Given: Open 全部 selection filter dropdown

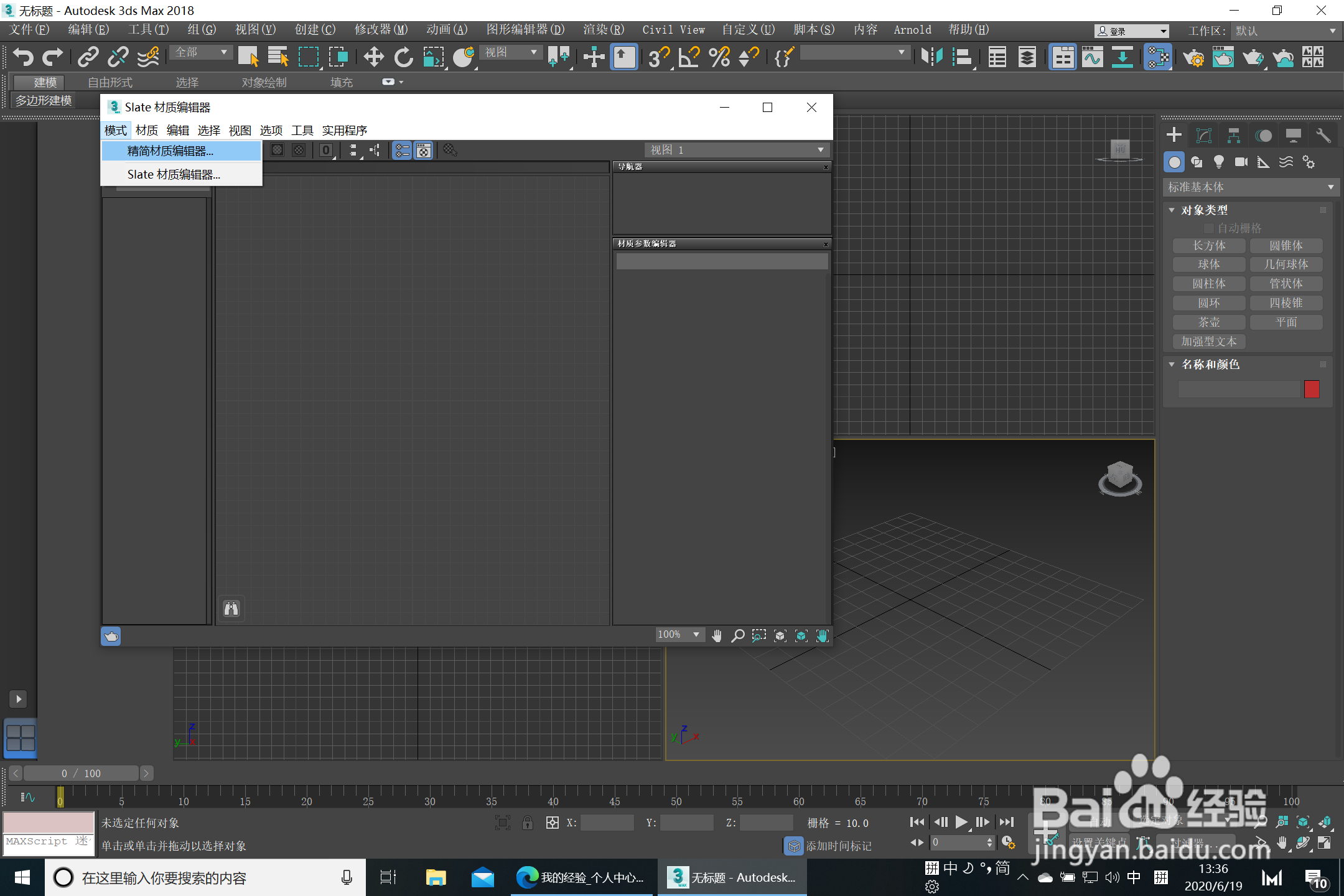Looking at the screenshot, I should (x=201, y=52).
